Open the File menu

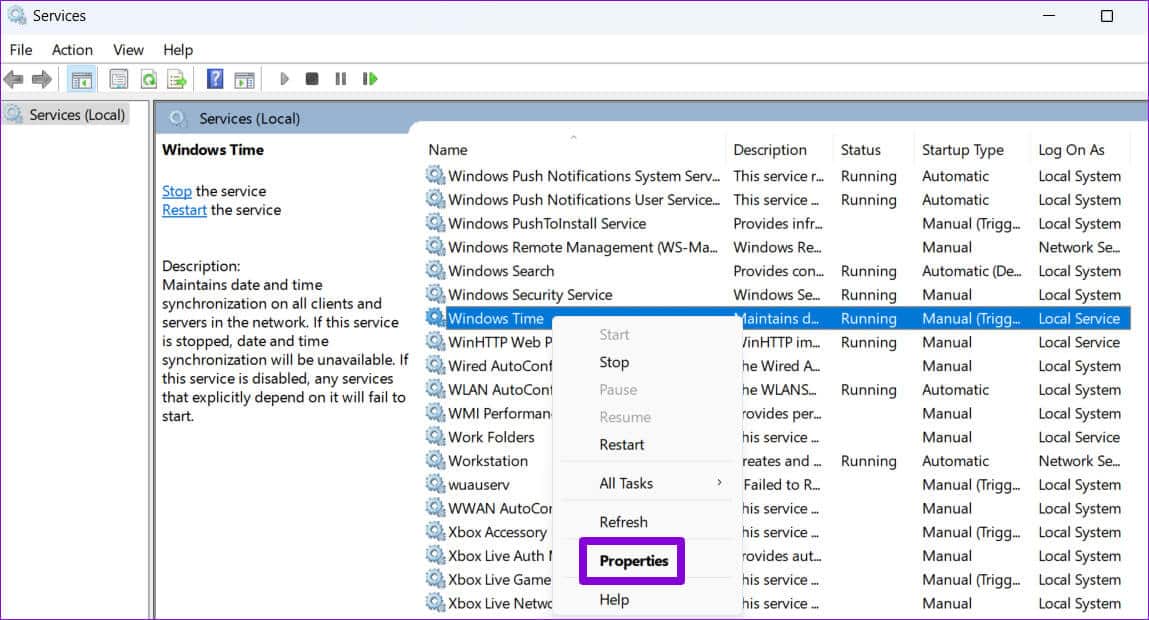pyautogui.click(x=21, y=50)
